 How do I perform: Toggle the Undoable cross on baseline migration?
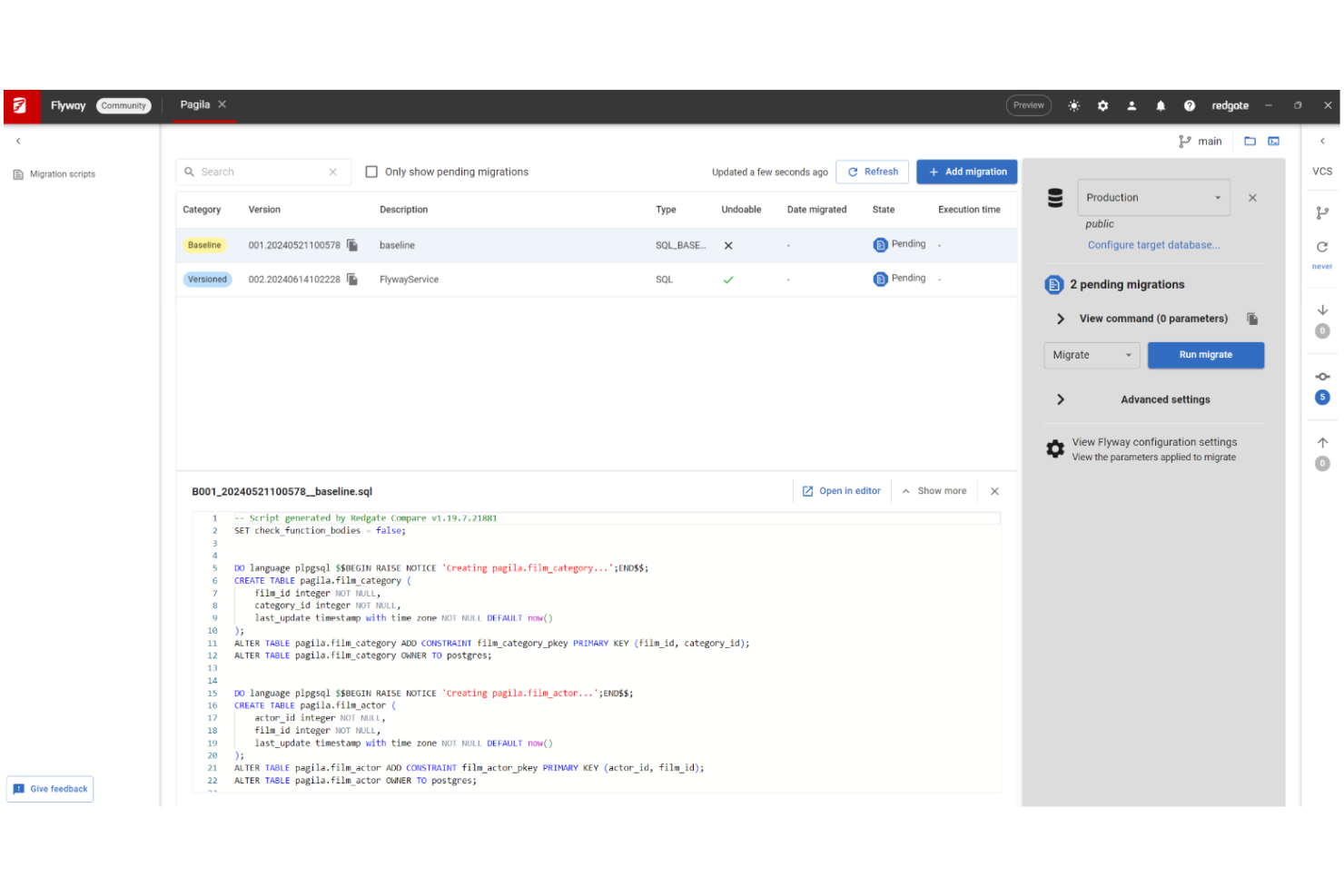pyautogui.click(x=727, y=244)
